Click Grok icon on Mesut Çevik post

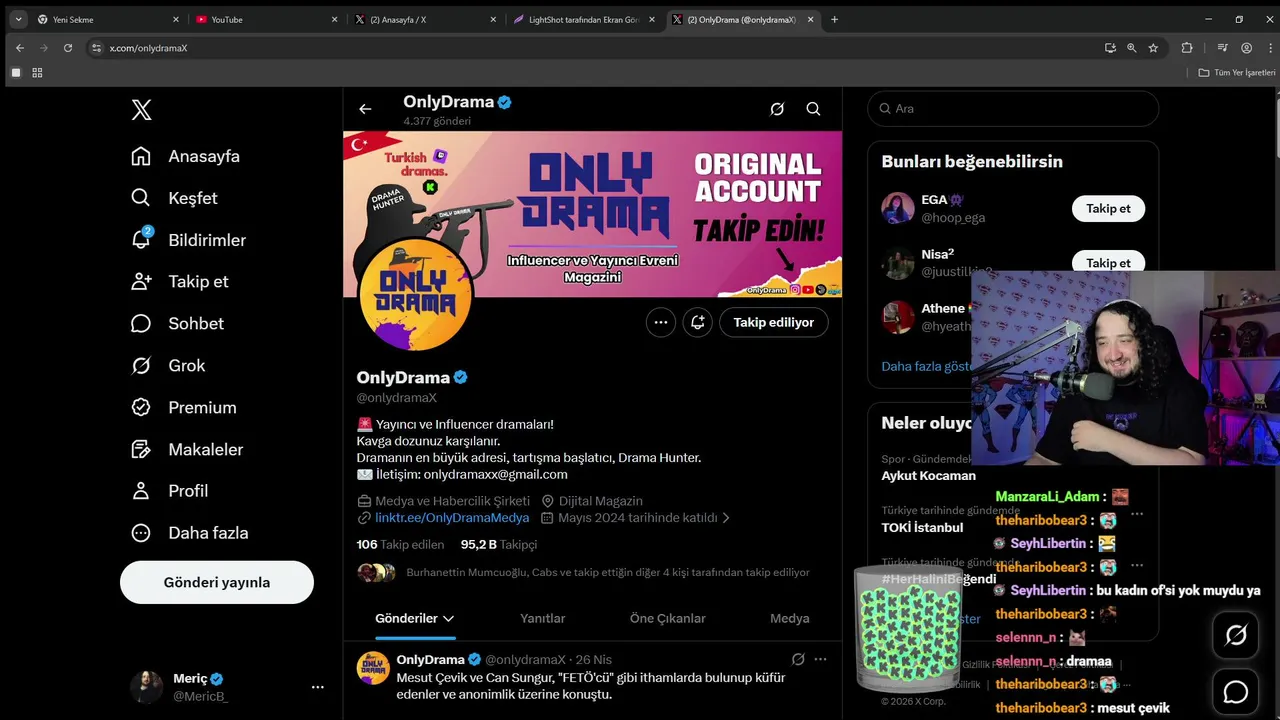[798, 659]
